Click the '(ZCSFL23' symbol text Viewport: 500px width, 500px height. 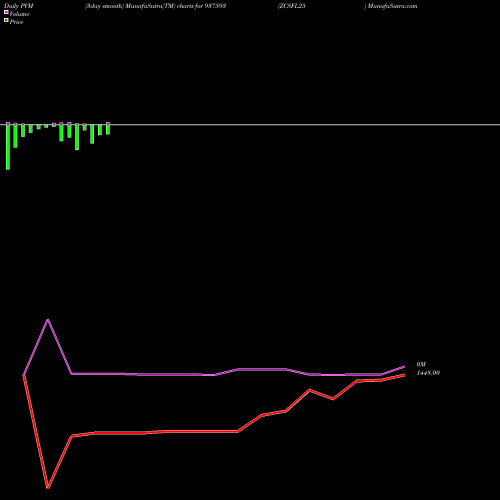tap(292, 6)
